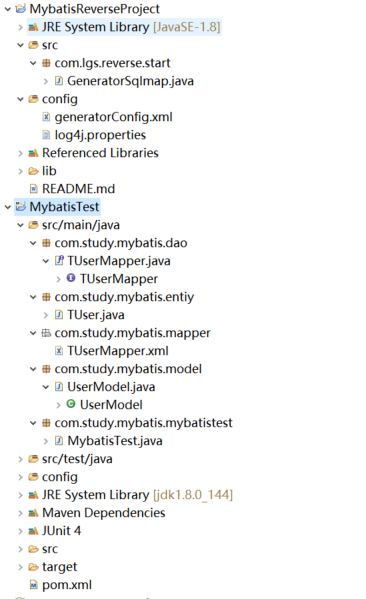
Task: Select the UserModel.java file
Action: 111,387
